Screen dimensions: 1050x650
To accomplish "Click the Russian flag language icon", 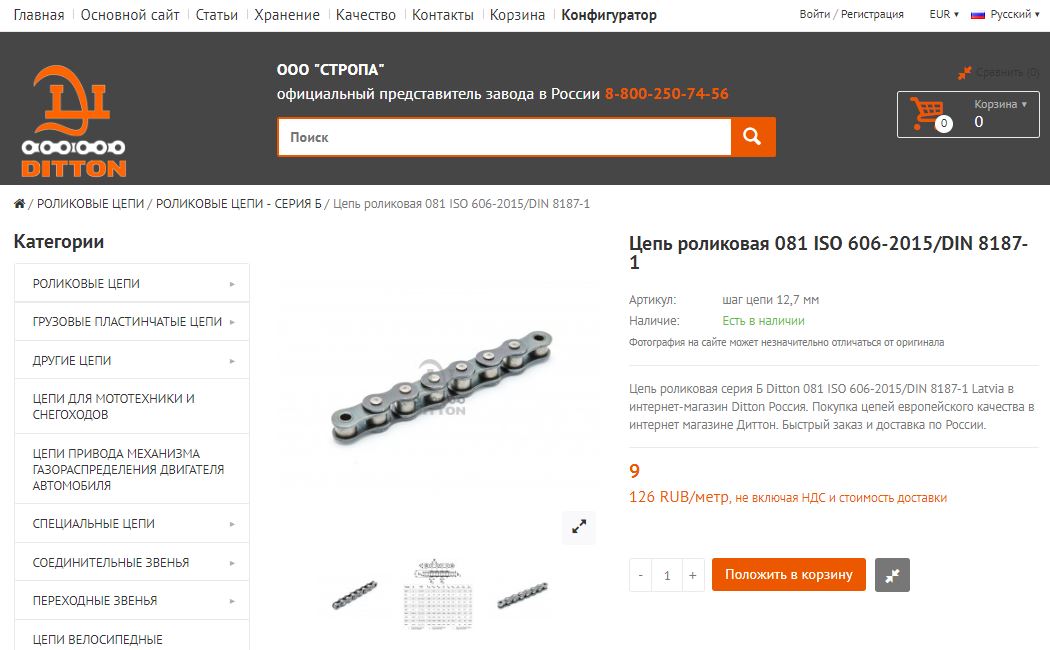I will (x=978, y=15).
